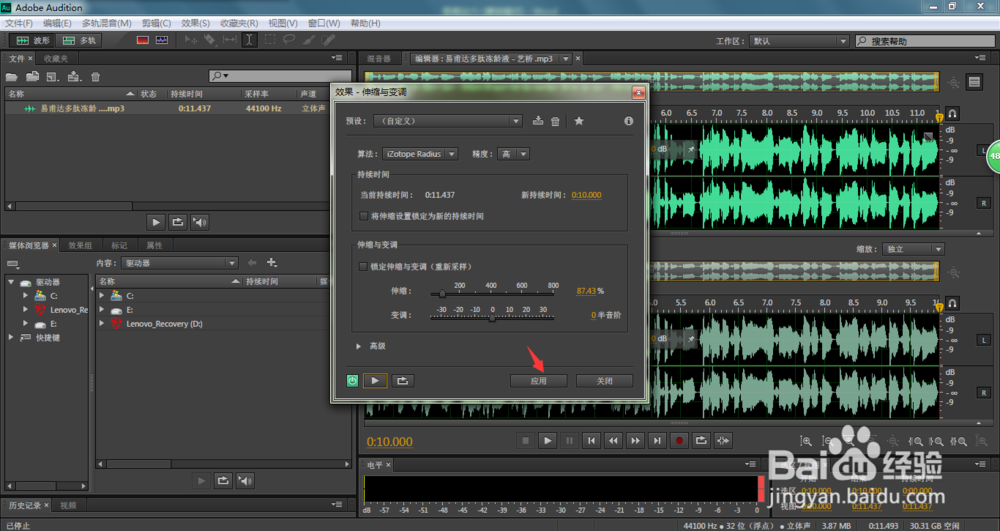Switch to the Favorites (收藏夹) panel tab
Screen dimensions: 1000x531
click(x=56, y=59)
